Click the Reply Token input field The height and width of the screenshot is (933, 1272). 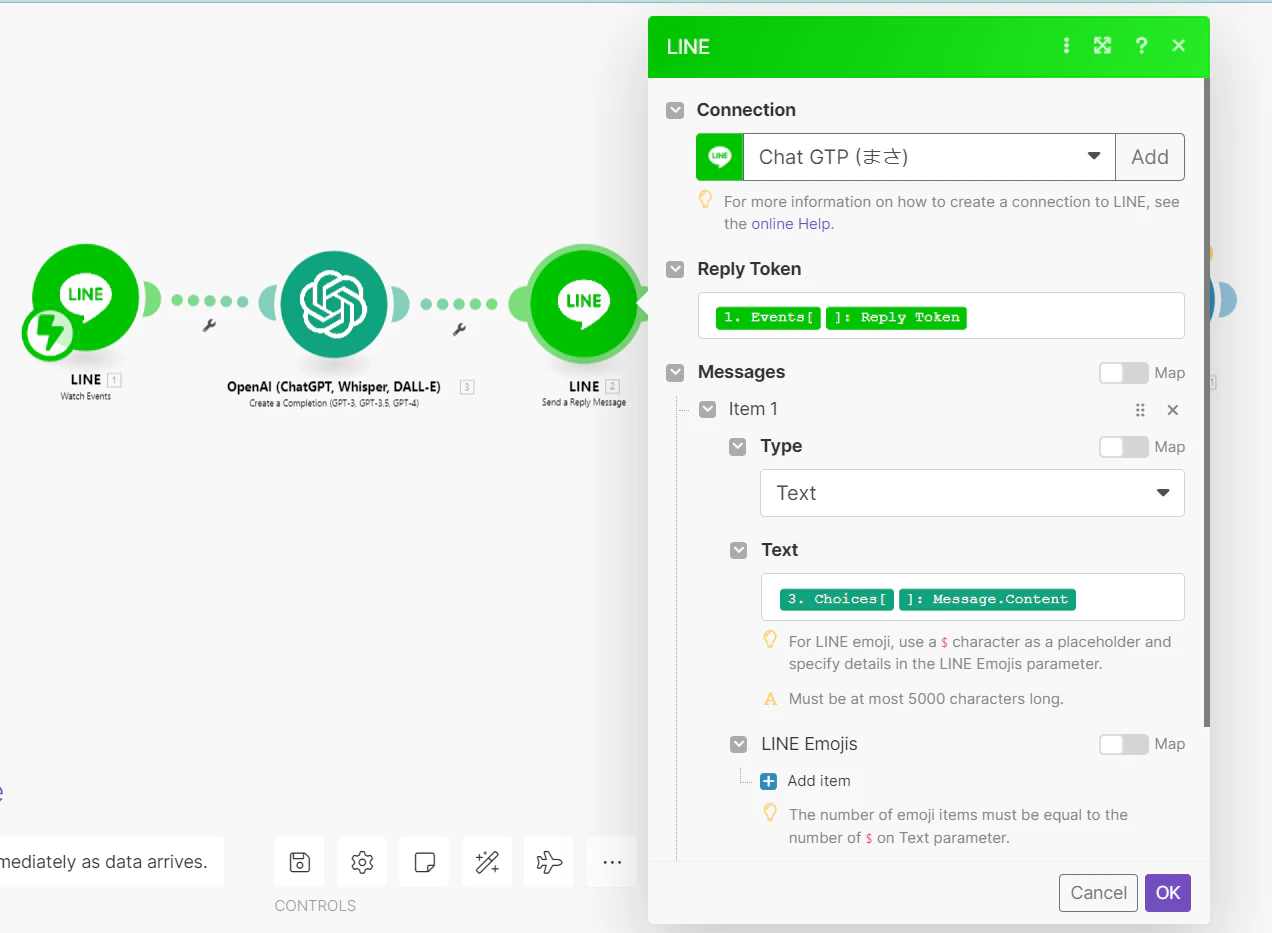941,316
